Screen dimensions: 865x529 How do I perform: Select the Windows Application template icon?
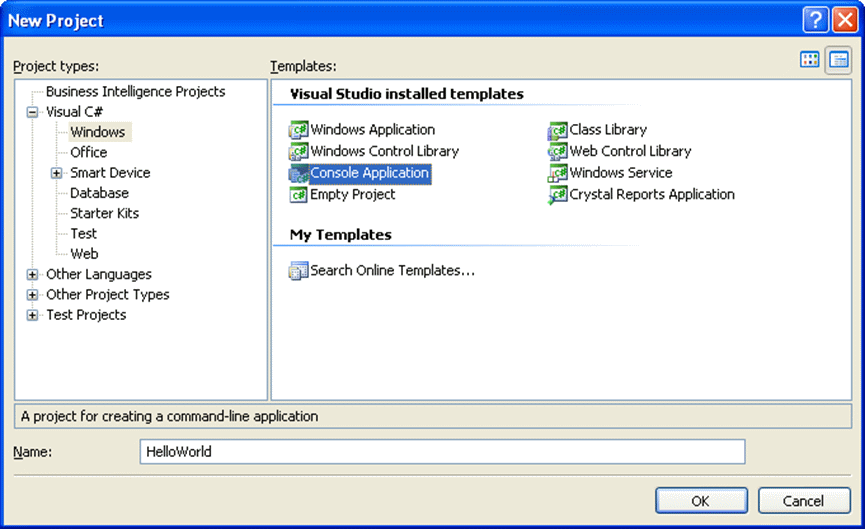pos(298,130)
